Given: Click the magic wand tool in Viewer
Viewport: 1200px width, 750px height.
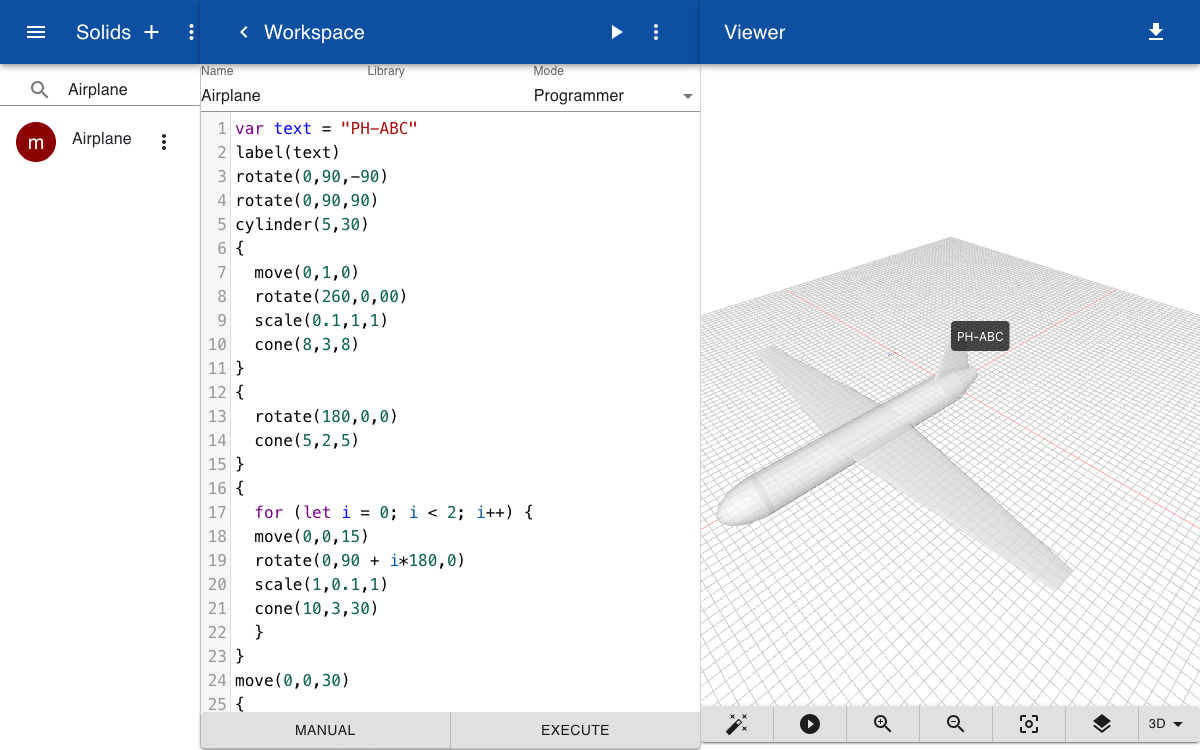Looking at the screenshot, I should tap(737, 724).
